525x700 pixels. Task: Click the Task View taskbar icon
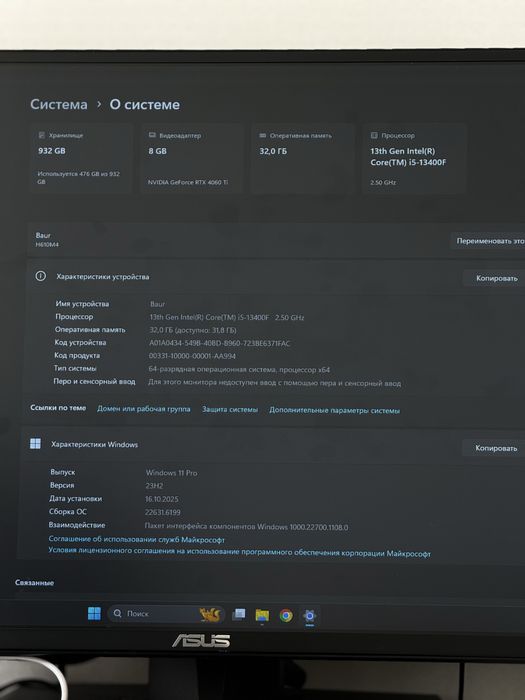click(239, 614)
